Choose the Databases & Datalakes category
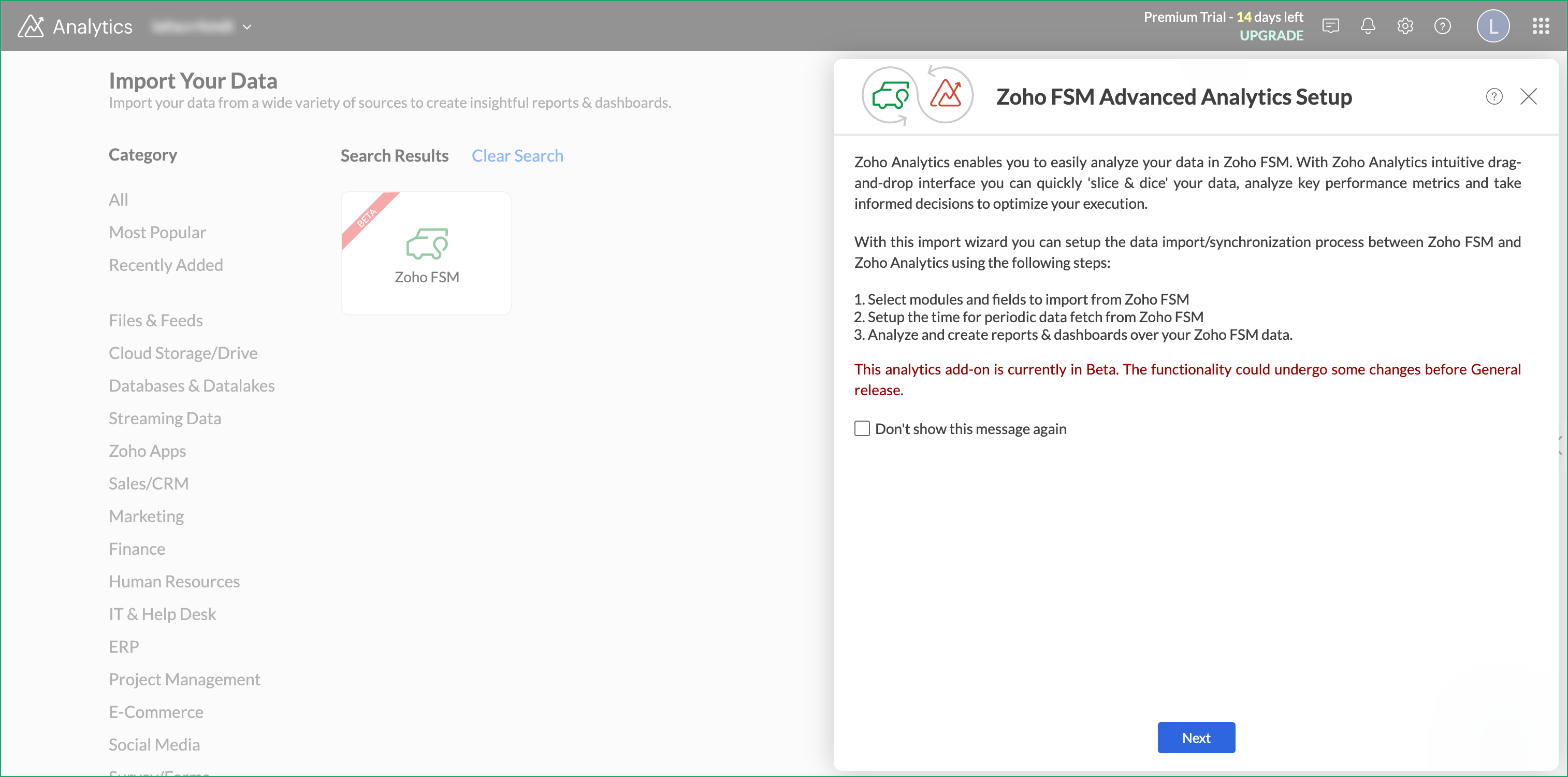 pyautogui.click(x=192, y=385)
